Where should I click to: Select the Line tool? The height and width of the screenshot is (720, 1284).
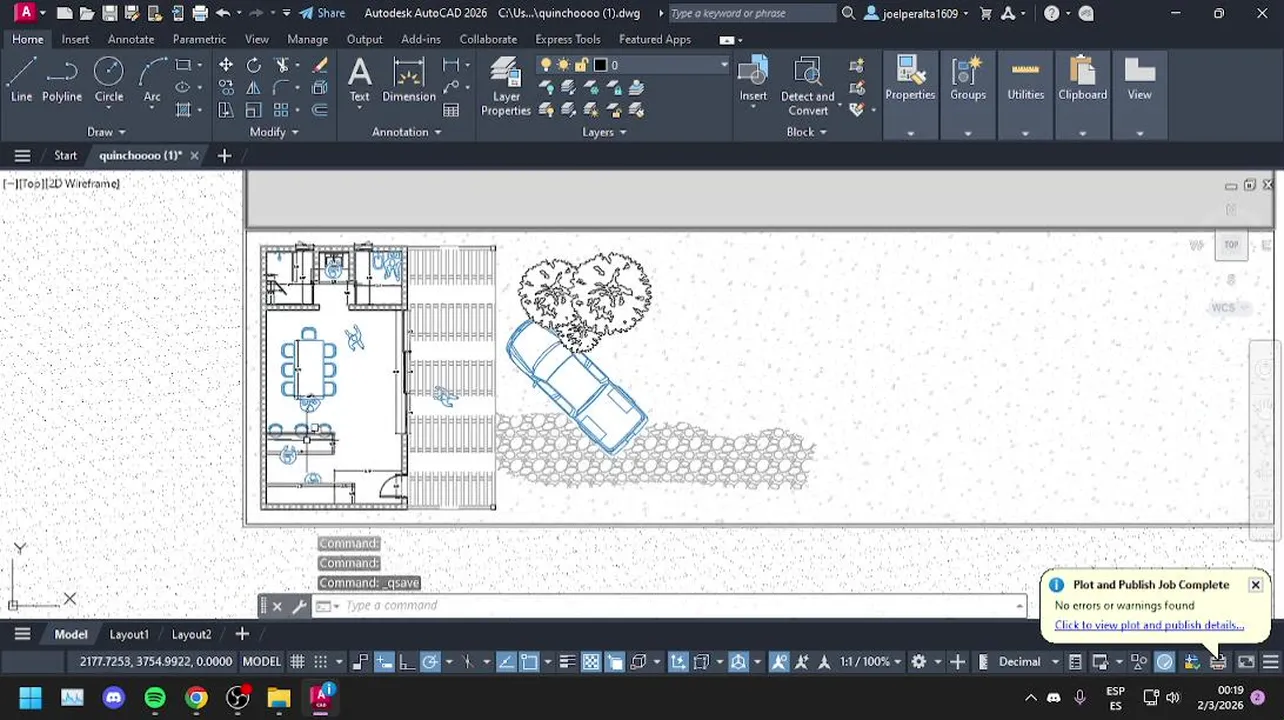click(21, 80)
